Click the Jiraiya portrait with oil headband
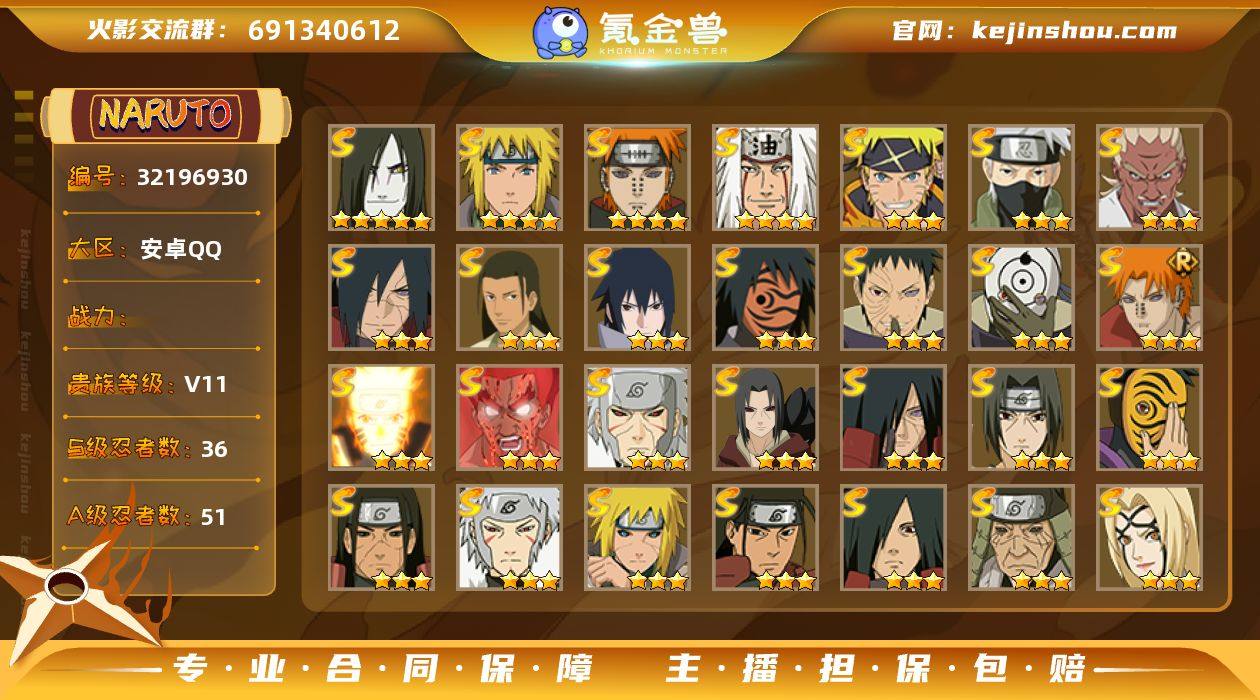 (x=765, y=178)
